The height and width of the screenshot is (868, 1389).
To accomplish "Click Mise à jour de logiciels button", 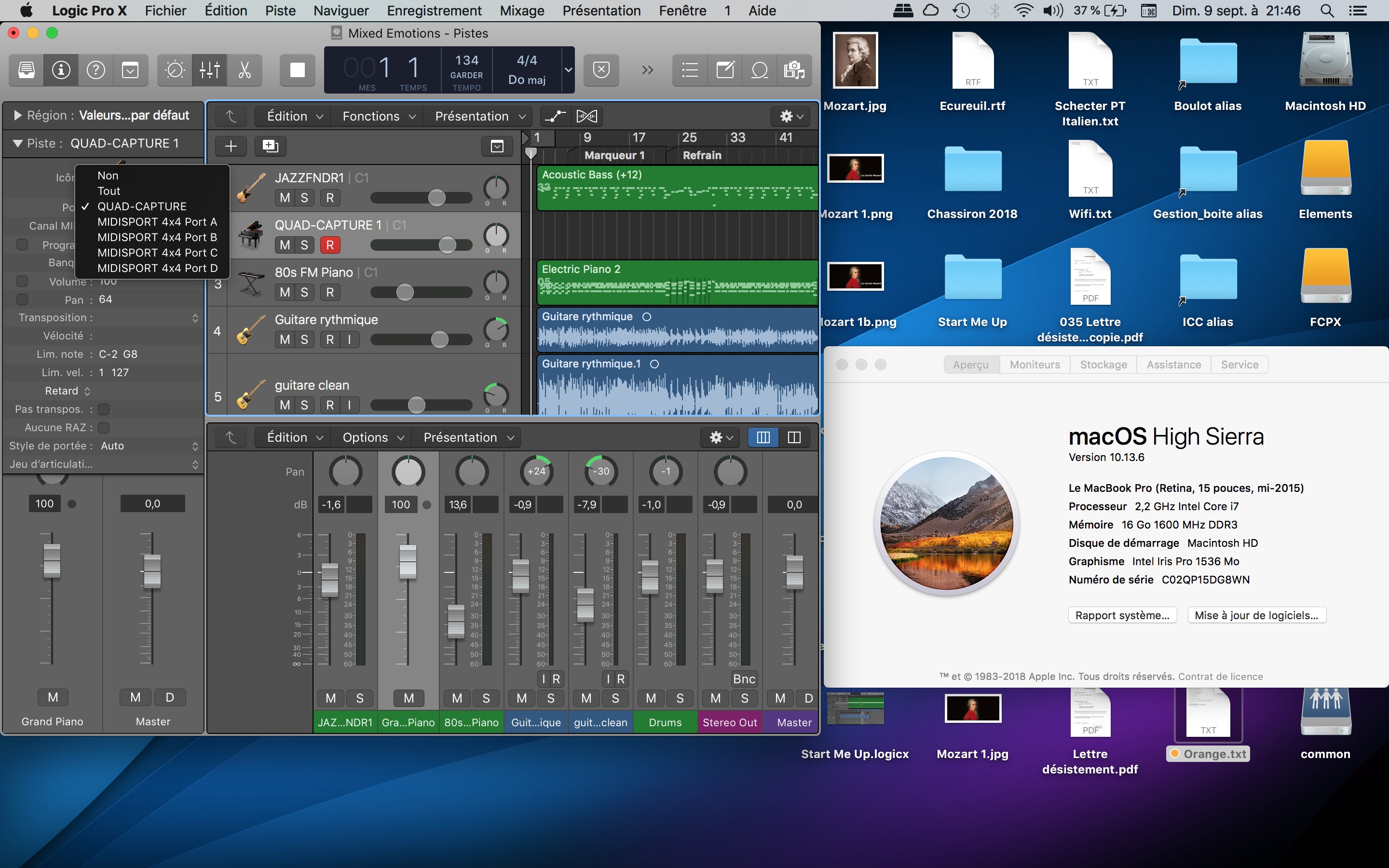I will click(1256, 615).
